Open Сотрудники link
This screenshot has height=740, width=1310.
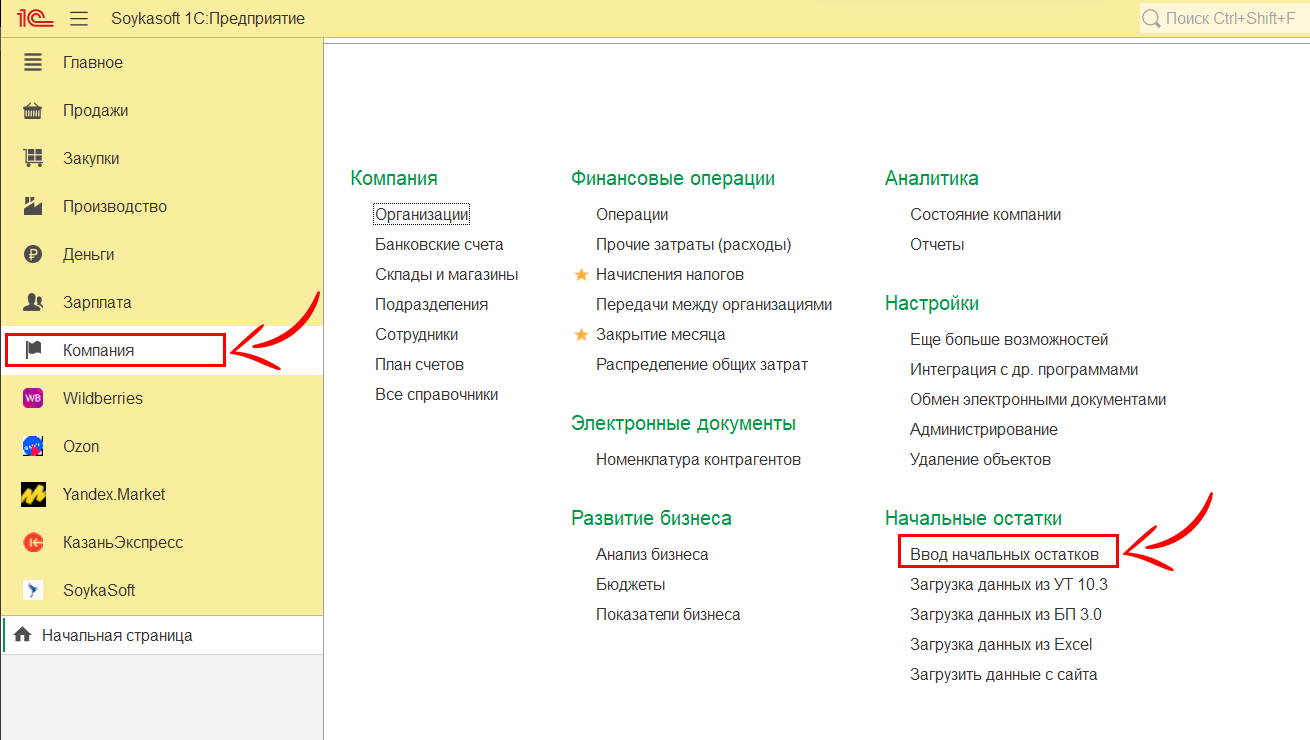coord(416,334)
